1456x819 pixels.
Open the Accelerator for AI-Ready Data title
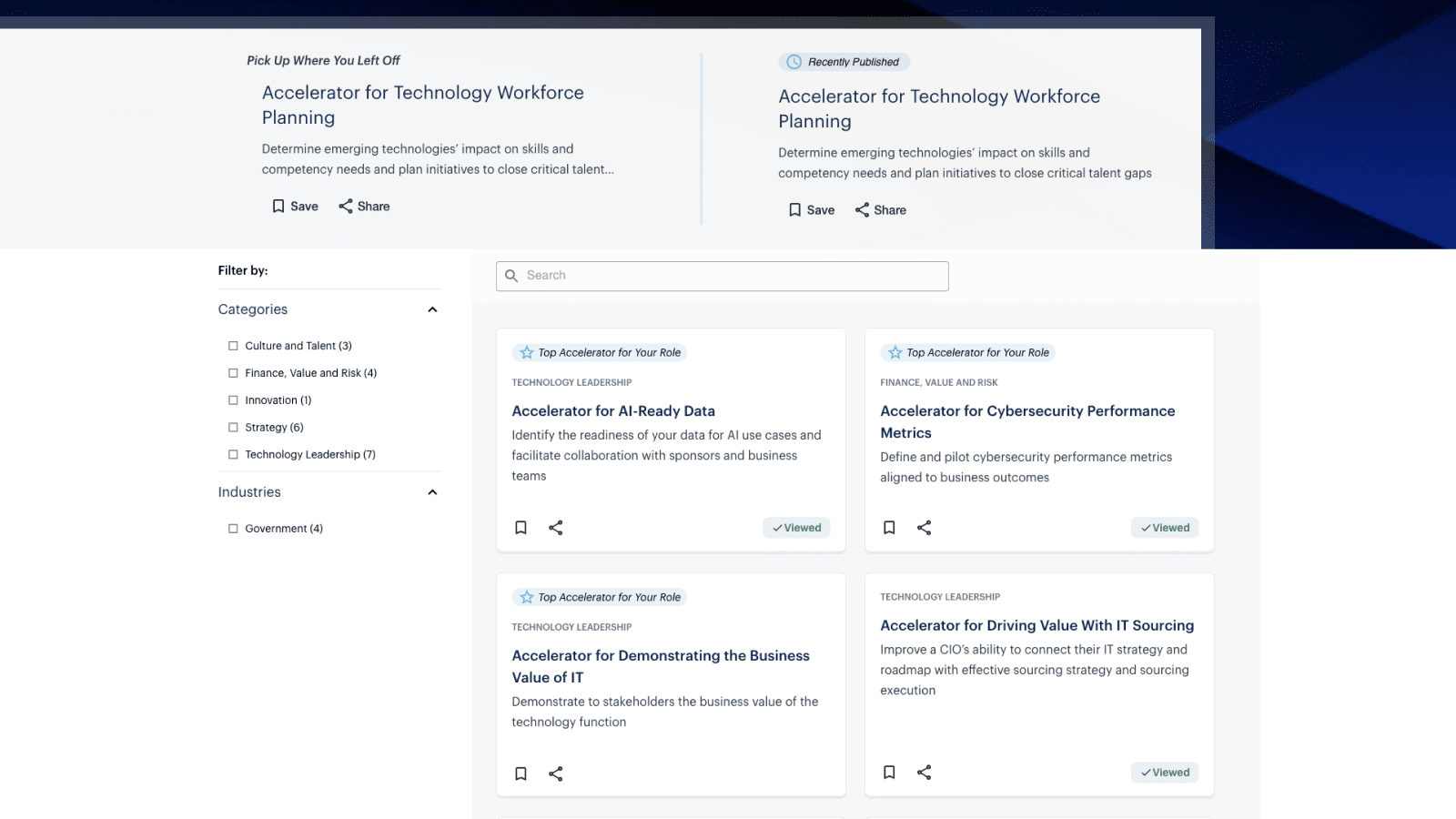coord(612,411)
